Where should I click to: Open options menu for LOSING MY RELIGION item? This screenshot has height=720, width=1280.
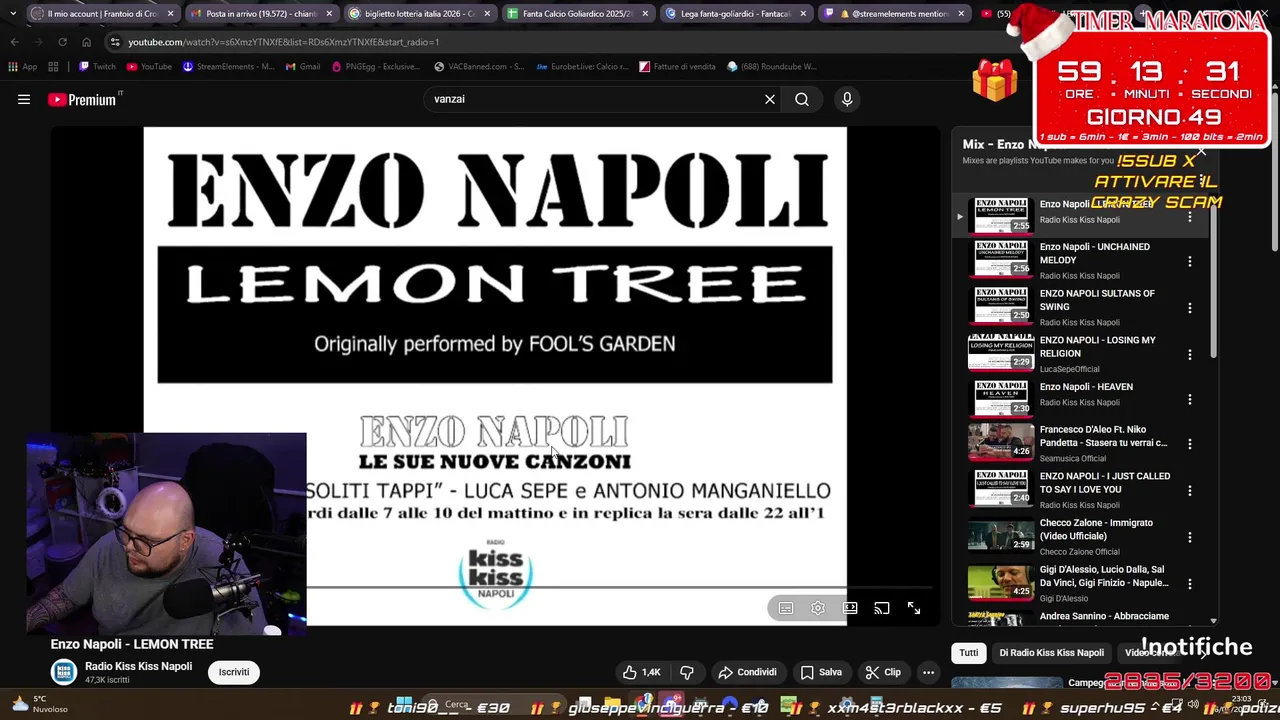(x=1190, y=355)
